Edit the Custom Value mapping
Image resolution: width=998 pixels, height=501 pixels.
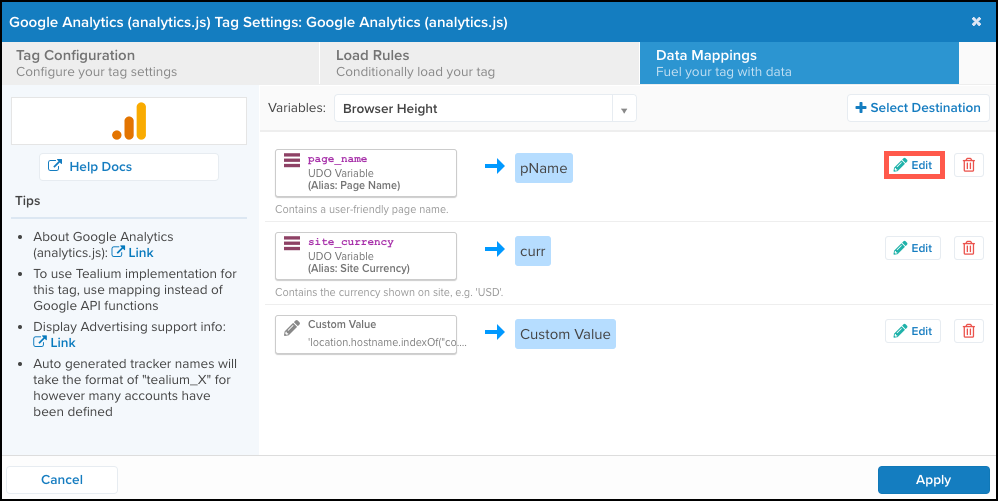click(913, 331)
